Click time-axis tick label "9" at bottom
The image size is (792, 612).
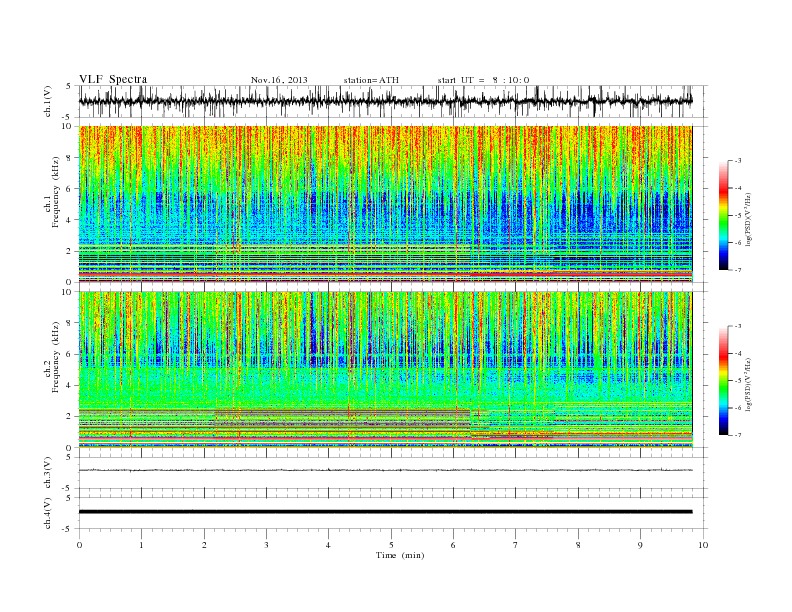click(640, 545)
